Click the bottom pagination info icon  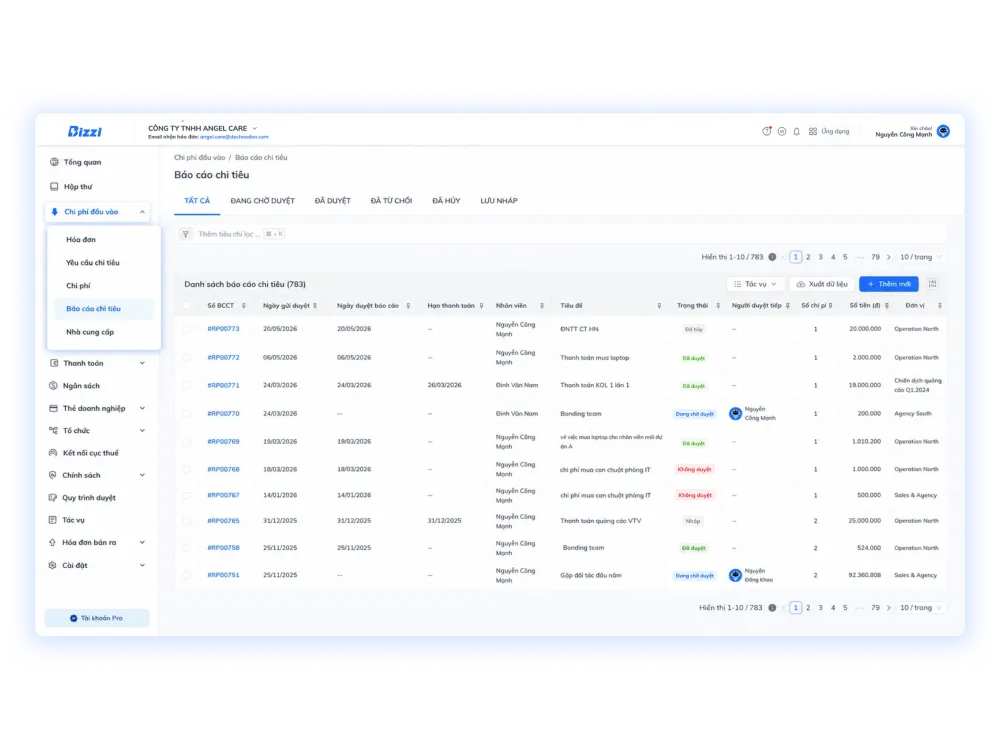[772, 608]
